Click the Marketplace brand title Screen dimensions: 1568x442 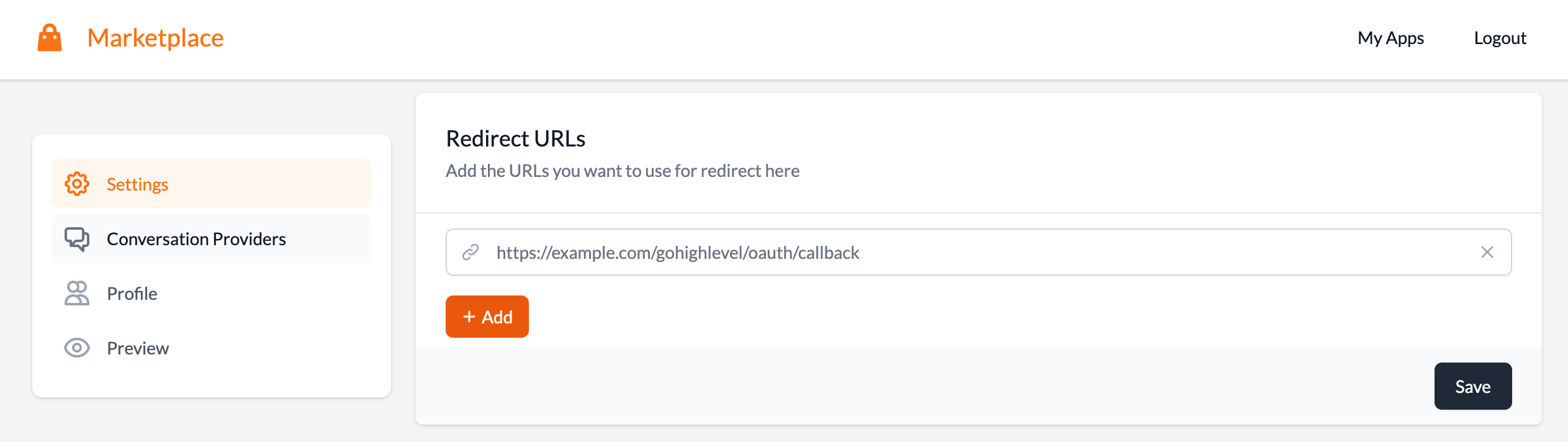tap(155, 38)
